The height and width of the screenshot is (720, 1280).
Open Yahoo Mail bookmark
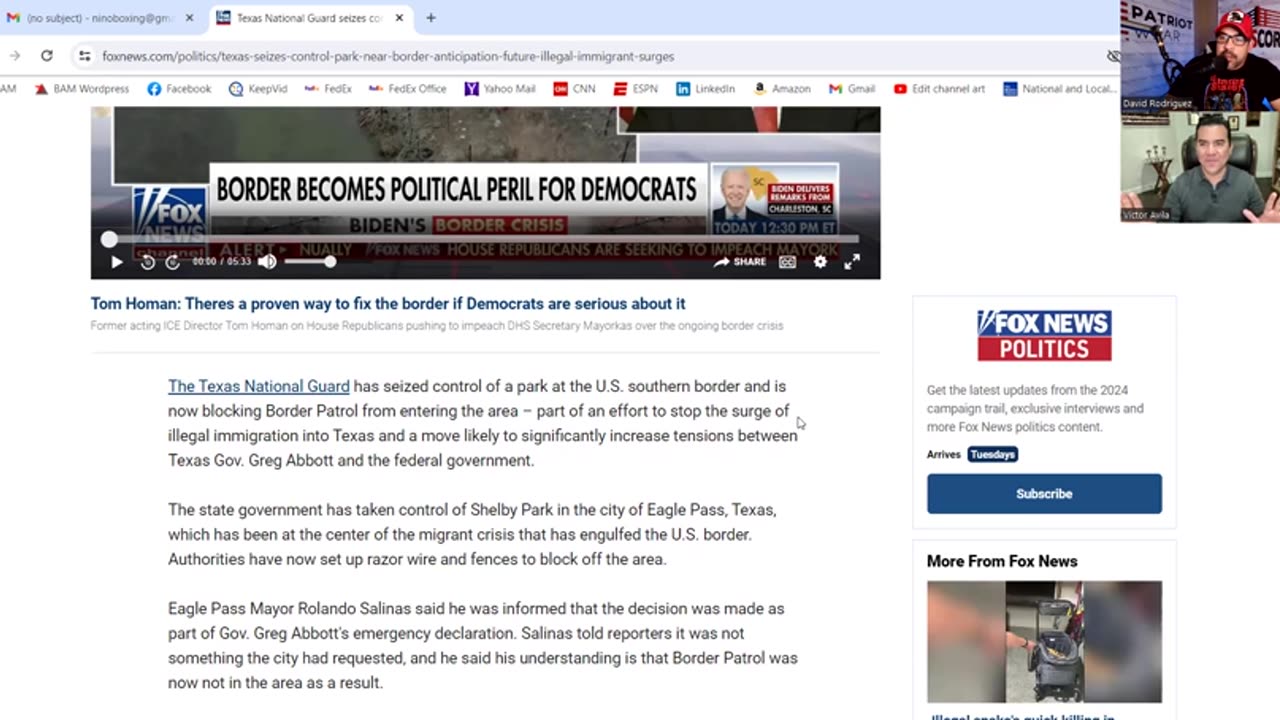(x=500, y=89)
